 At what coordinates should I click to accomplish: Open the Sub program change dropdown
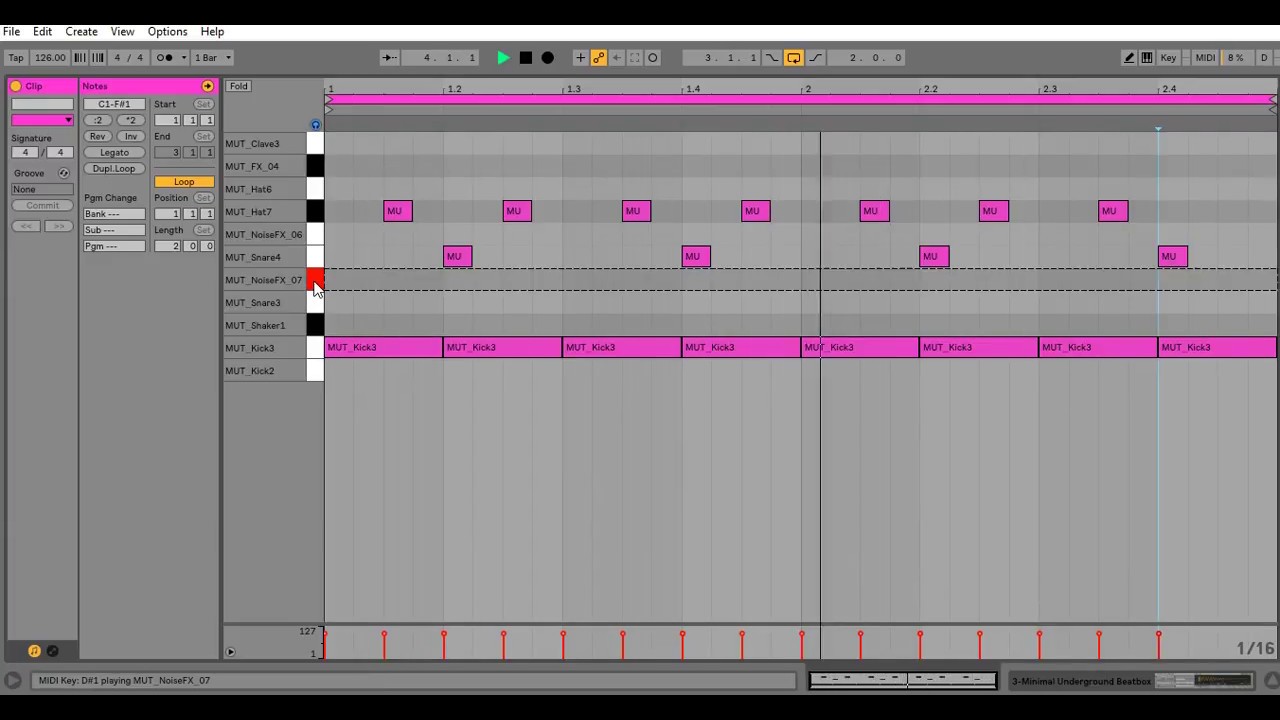click(114, 230)
